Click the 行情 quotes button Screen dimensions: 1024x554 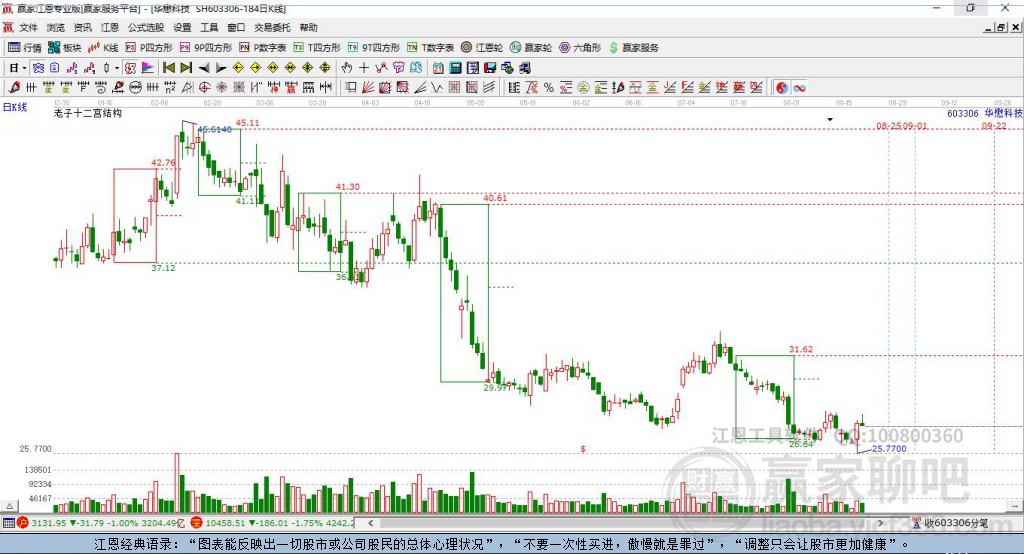pos(25,48)
